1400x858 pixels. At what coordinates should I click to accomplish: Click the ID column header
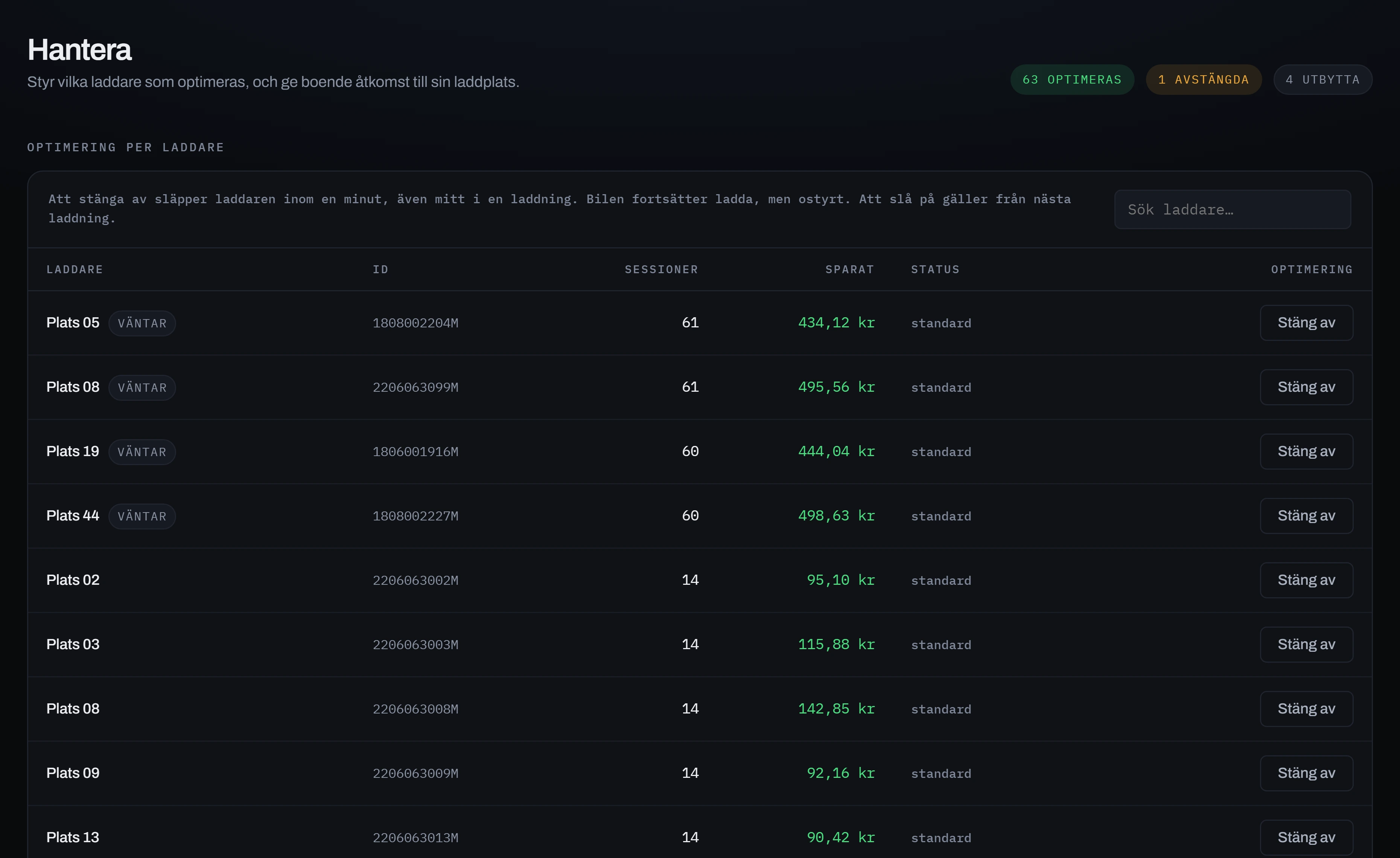tap(380, 269)
